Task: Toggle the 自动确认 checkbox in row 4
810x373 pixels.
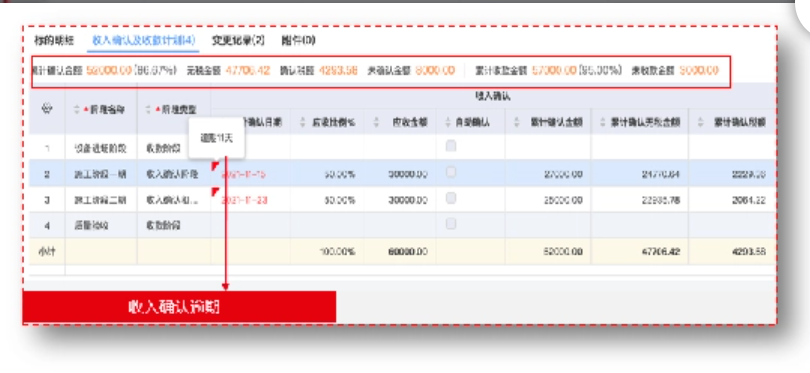Action: (x=451, y=224)
